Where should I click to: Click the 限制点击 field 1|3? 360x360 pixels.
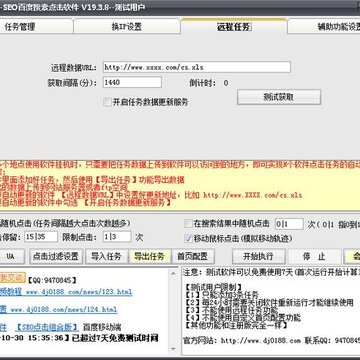coord(117,237)
